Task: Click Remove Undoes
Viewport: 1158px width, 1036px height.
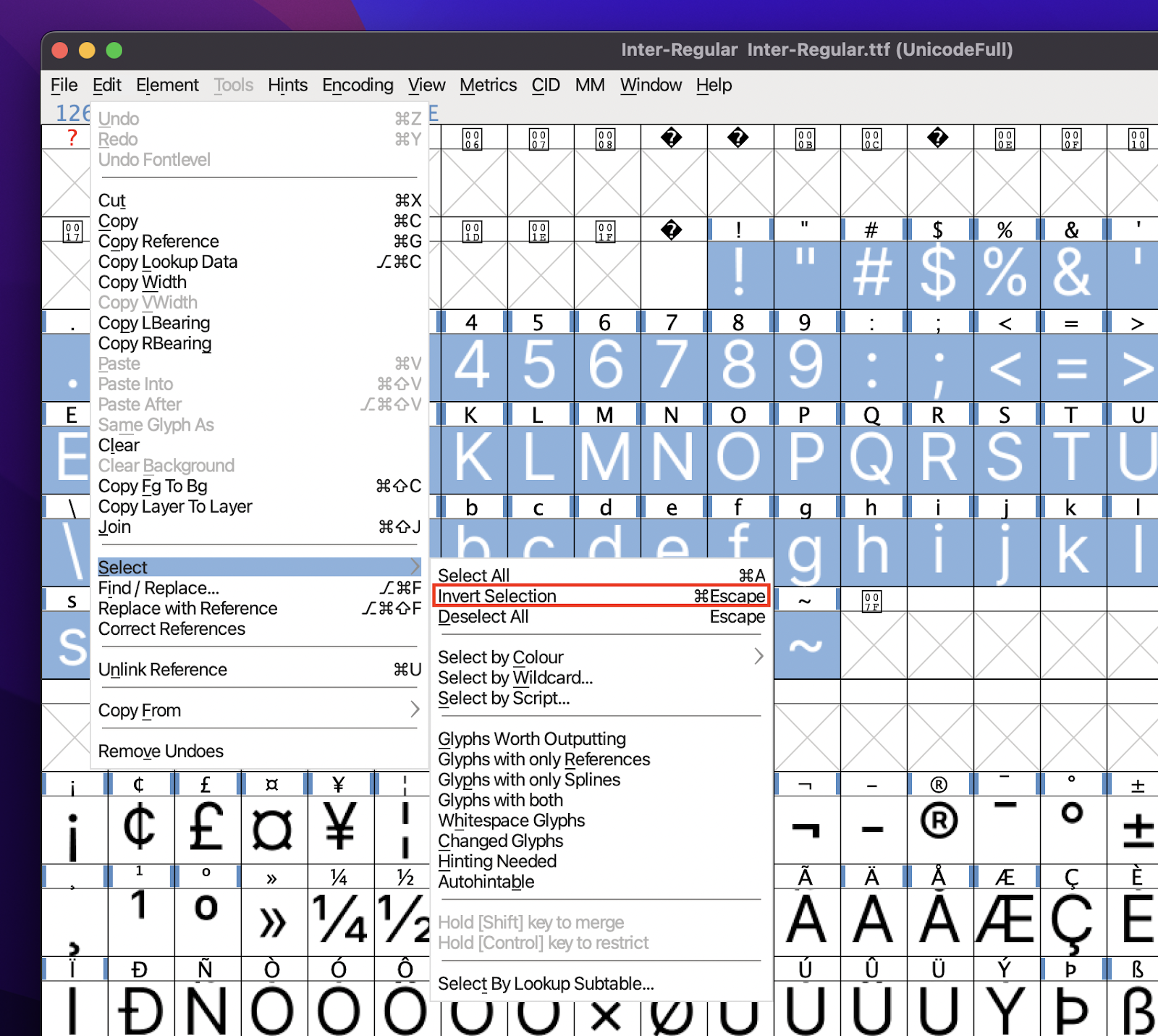Action: pos(161,751)
